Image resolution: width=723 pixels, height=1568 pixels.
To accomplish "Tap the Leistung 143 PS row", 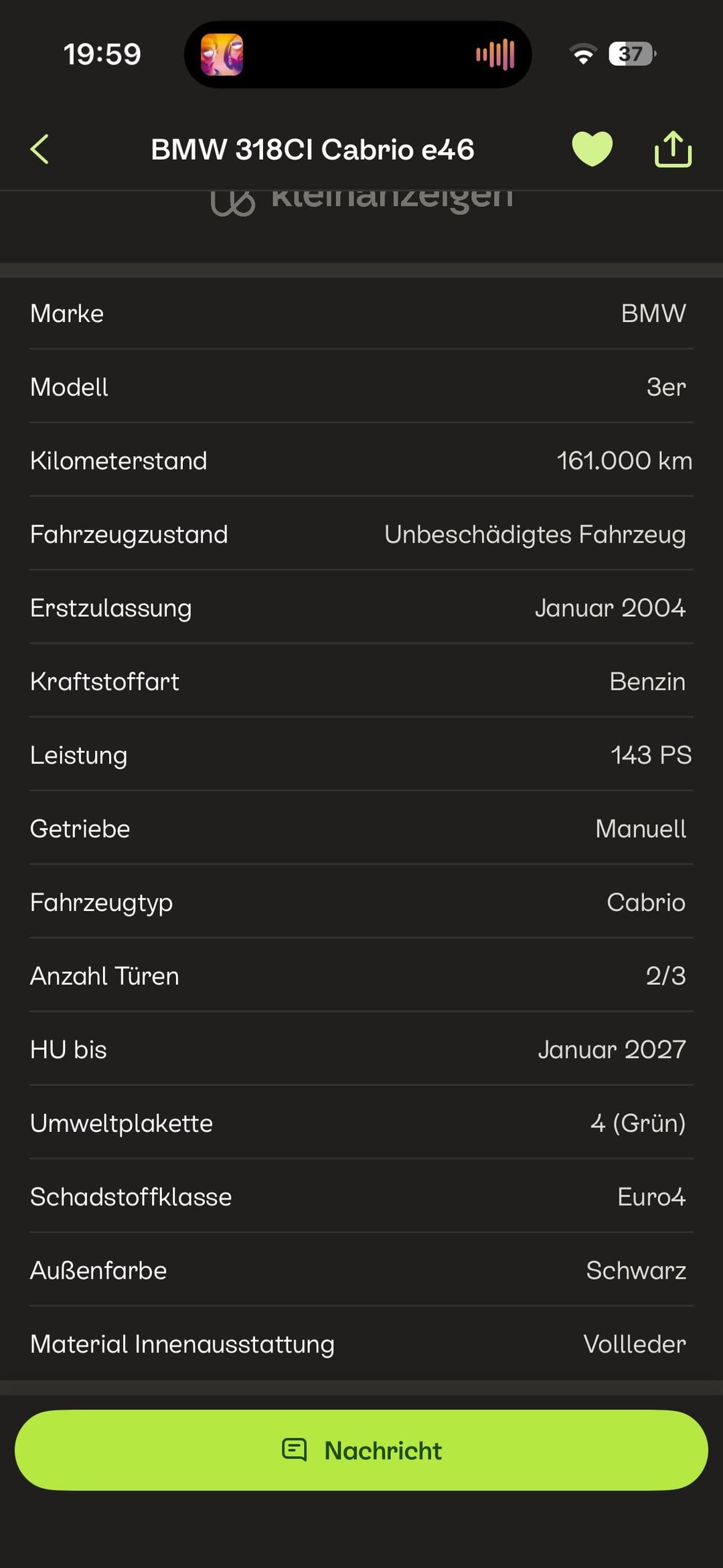I will coord(361,755).
